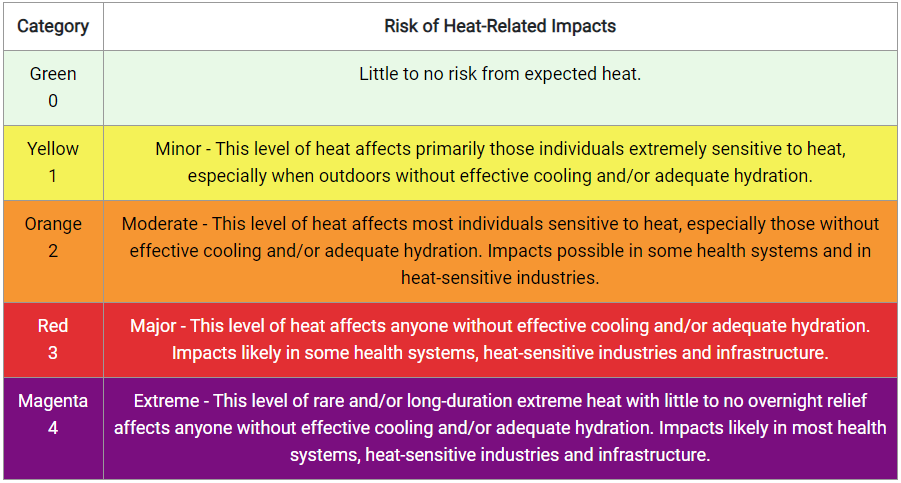Click the number 2 under Orange
Screen dimensions: 901x483
point(53,251)
